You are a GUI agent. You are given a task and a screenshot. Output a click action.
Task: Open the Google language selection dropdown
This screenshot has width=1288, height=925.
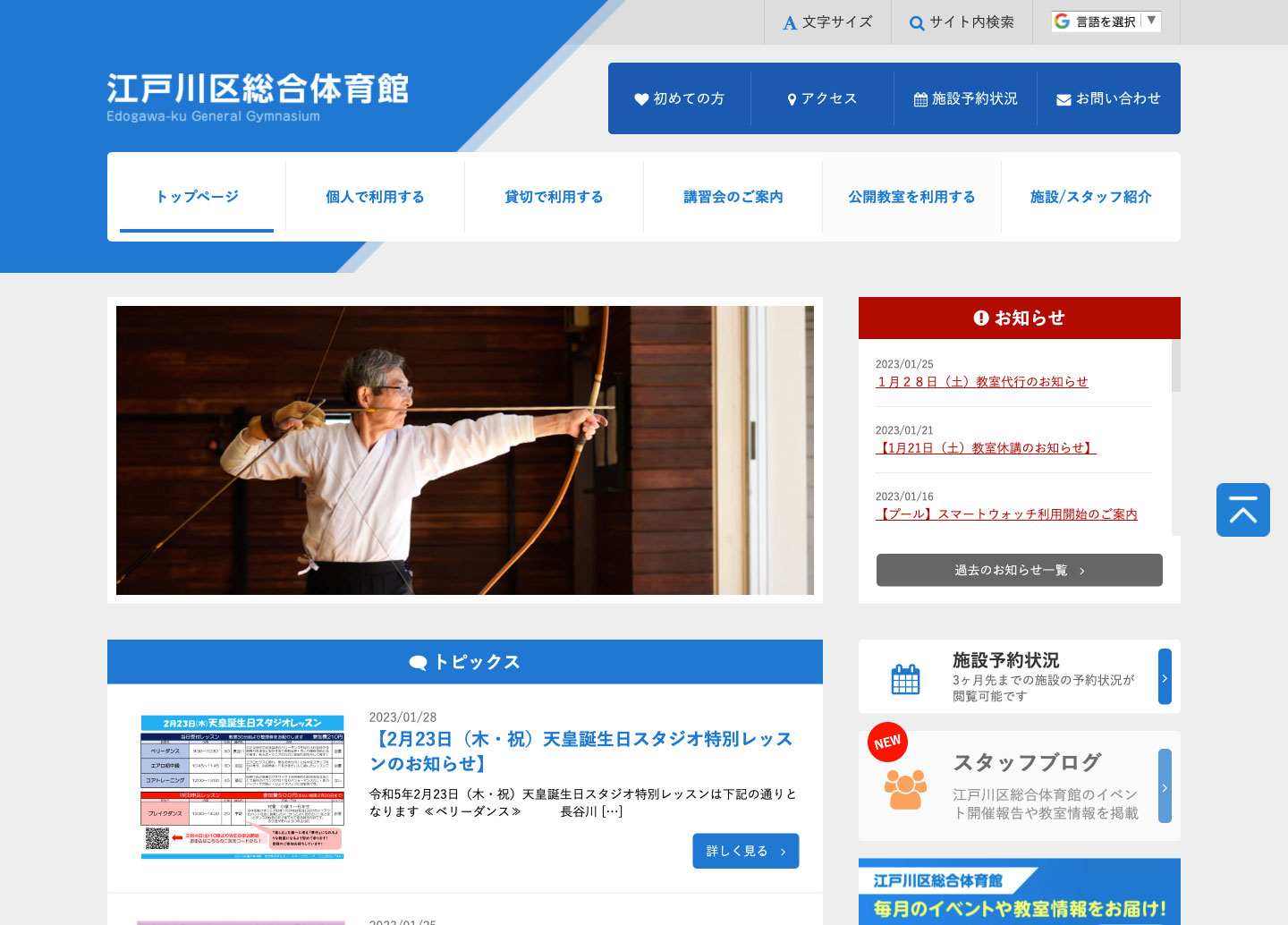(x=1106, y=21)
